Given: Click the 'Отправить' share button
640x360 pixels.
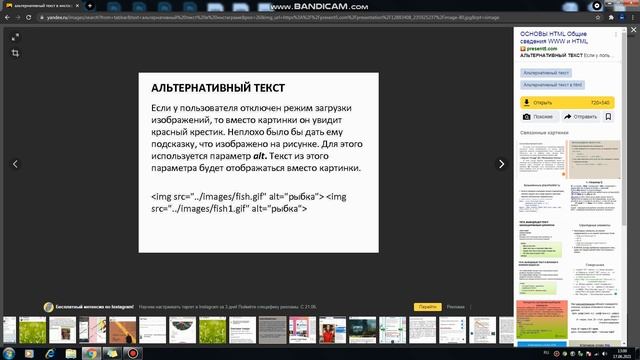Looking at the screenshot, I should click(580, 117).
